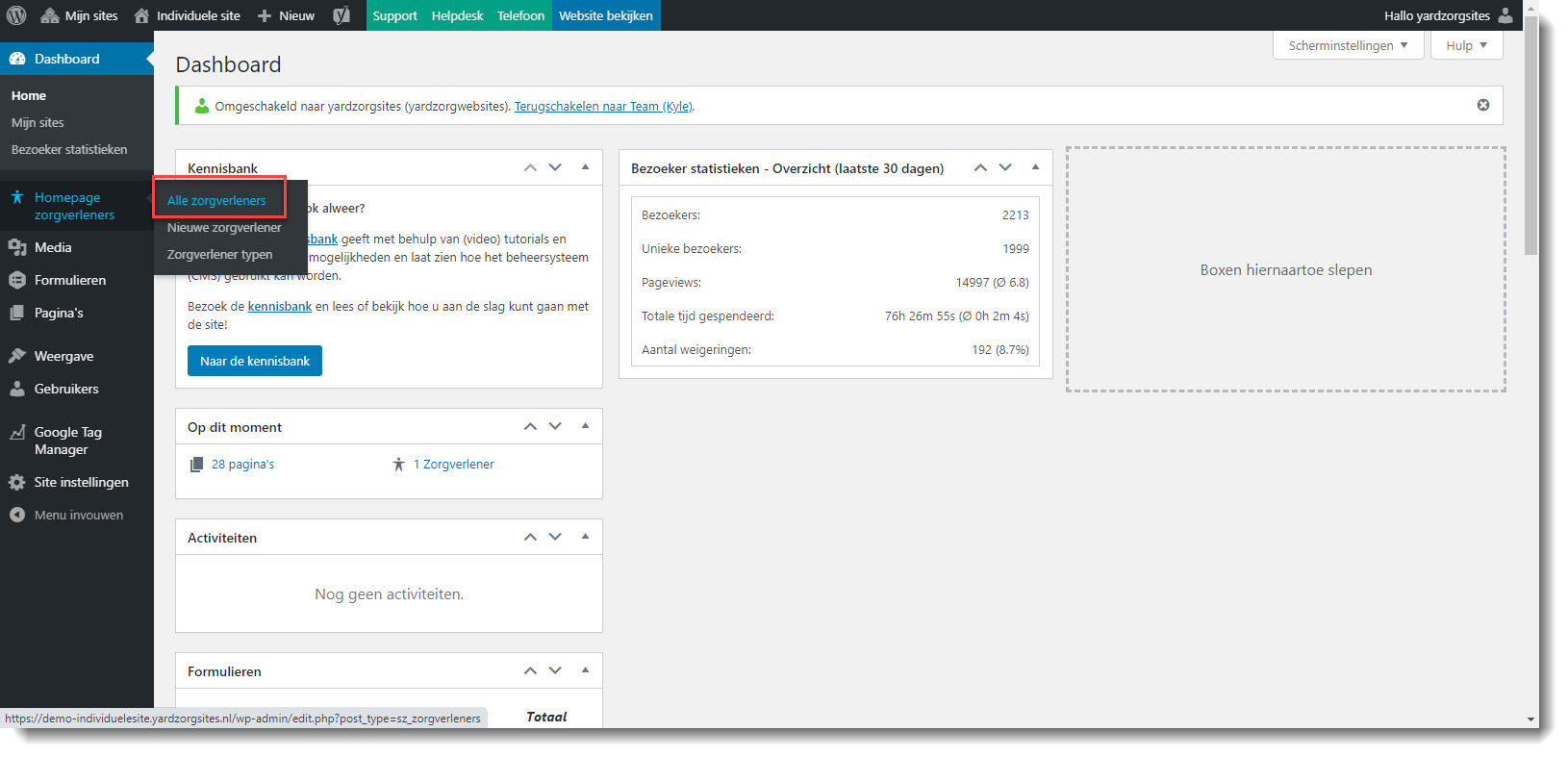The height and width of the screenshot is (757, 1568).
Task: Move Op dit moment box up
Action: (x=530, y=426)
